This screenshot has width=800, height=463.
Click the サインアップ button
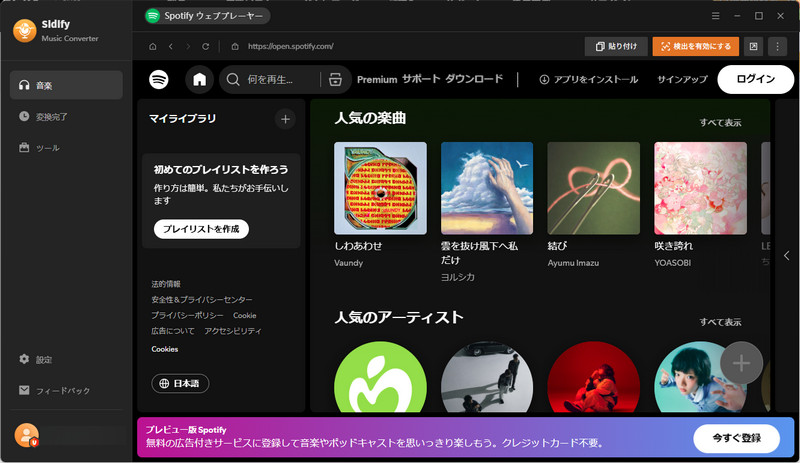[x=682, y=80]
